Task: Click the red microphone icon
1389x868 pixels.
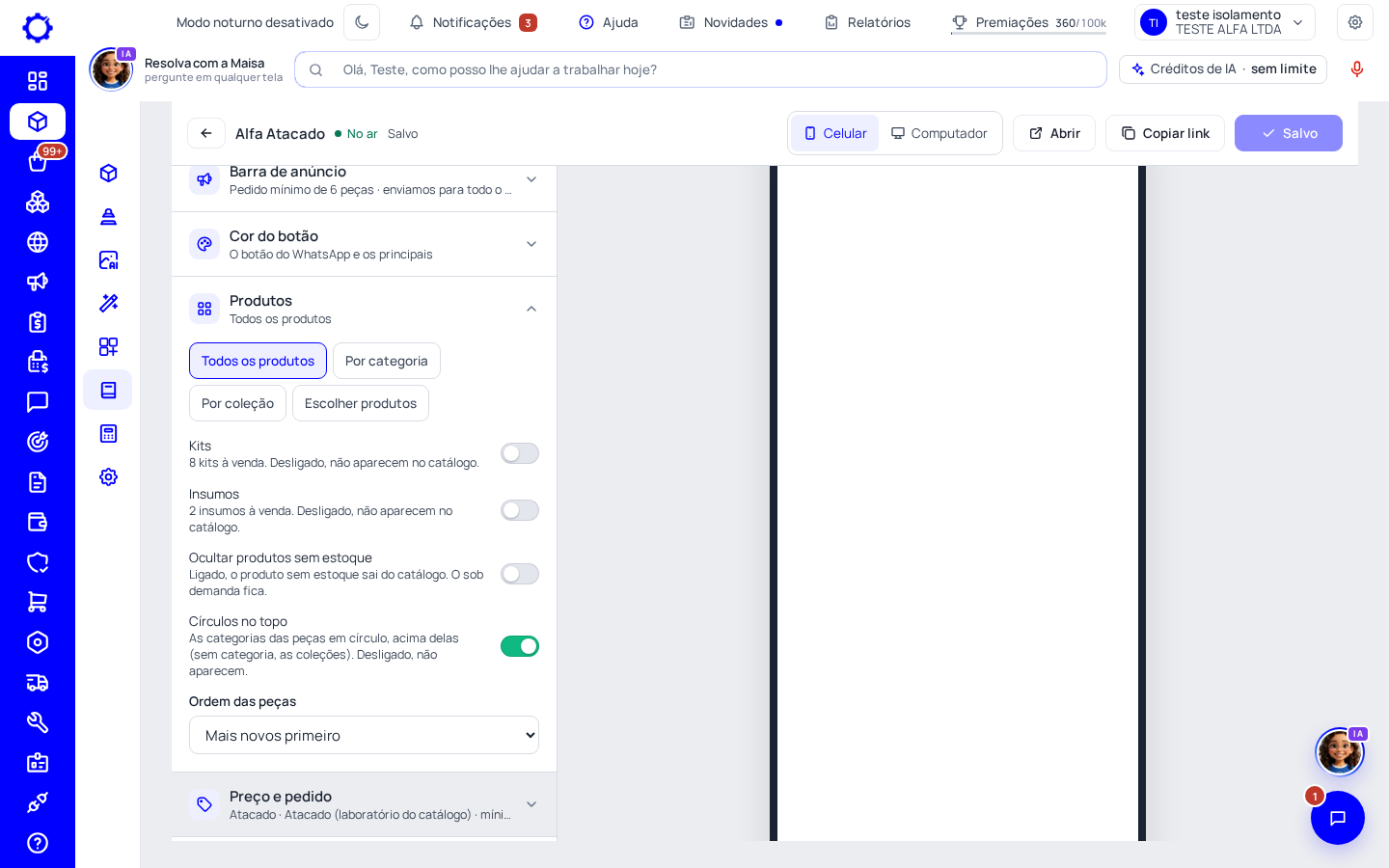Action: [x=1357, y=69]
